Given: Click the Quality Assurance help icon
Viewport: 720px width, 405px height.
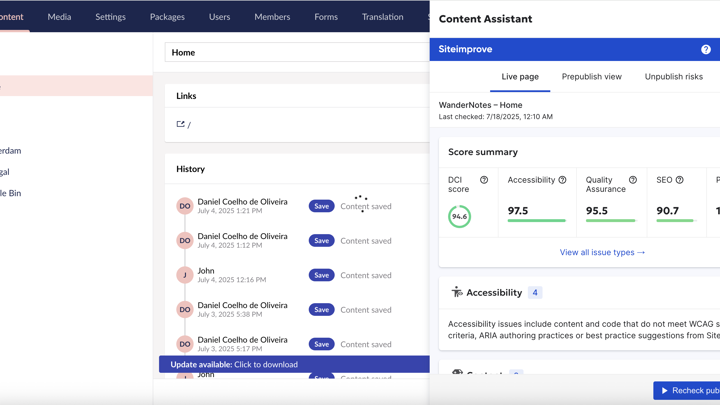Looking at the screenshot, I should pyautogui.click(x=633, y=180).
